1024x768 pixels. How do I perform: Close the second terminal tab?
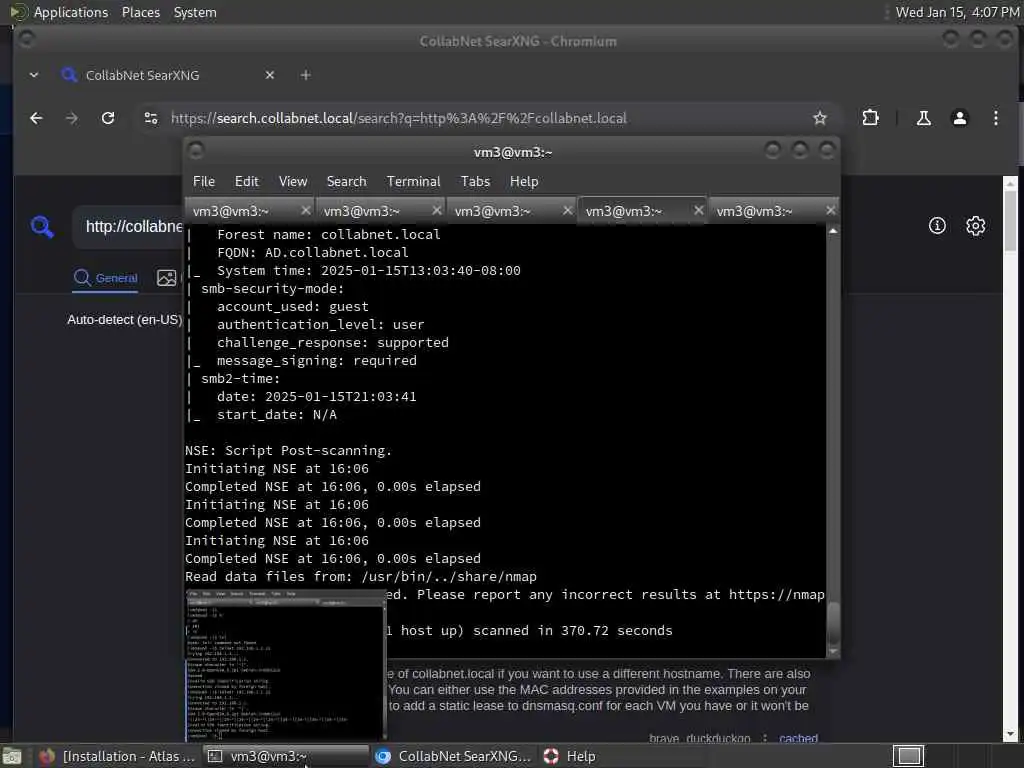click(437, 210)
